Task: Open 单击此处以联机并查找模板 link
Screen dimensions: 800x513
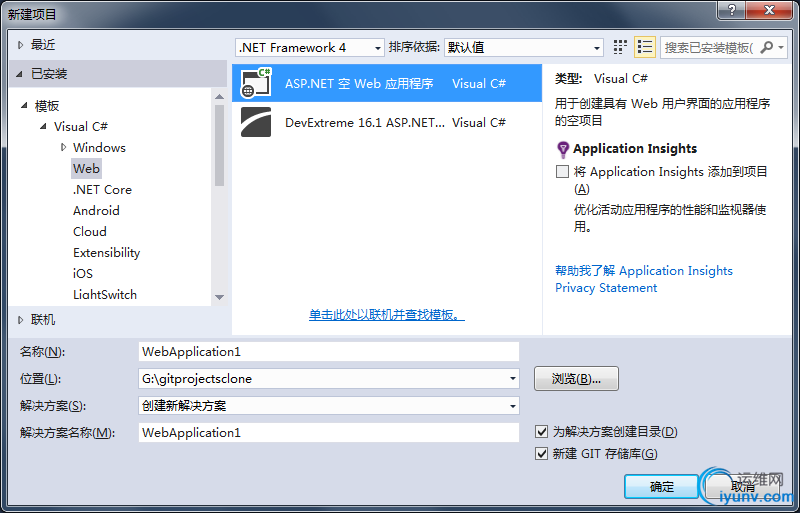Action: (387, 315)
